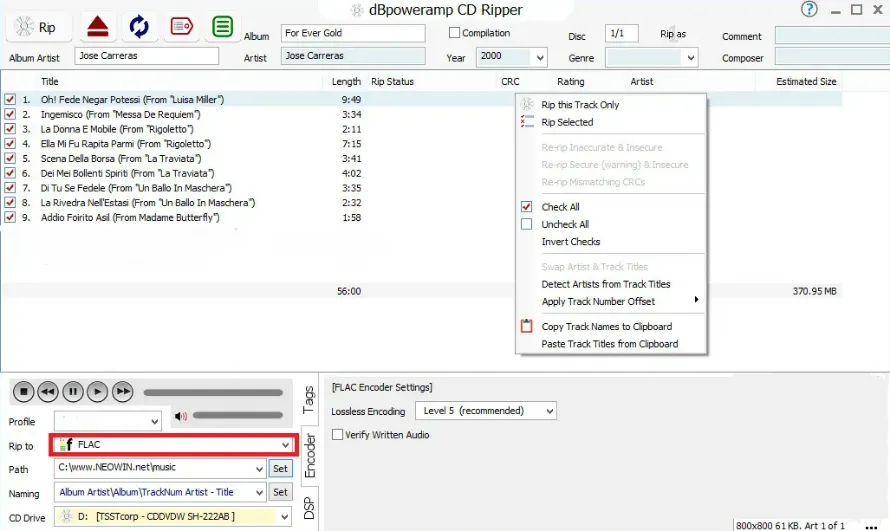Click the three dots icon near album art info
890x531 pixels.
click(871, 527)
